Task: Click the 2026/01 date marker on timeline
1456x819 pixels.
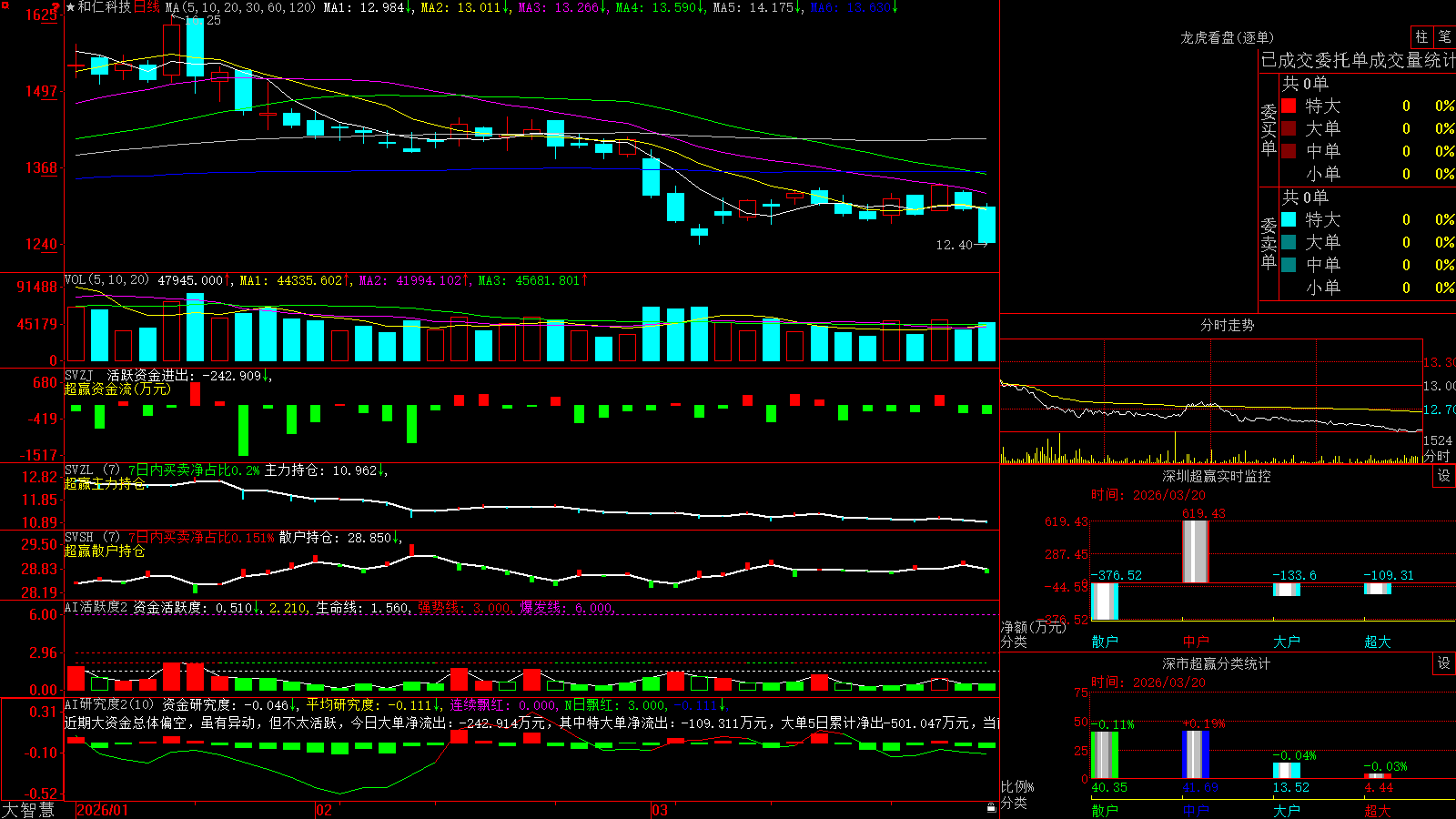Action: coord(102,810)
